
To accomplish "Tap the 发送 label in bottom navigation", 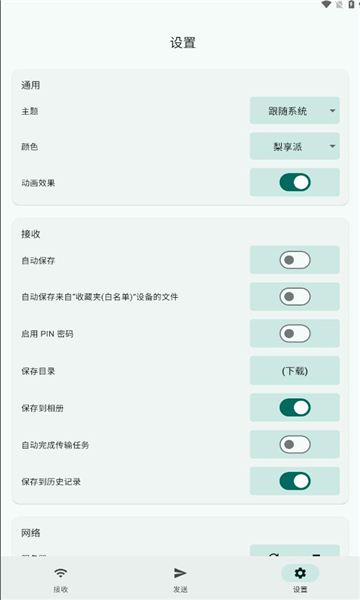I will pos(180,589).
